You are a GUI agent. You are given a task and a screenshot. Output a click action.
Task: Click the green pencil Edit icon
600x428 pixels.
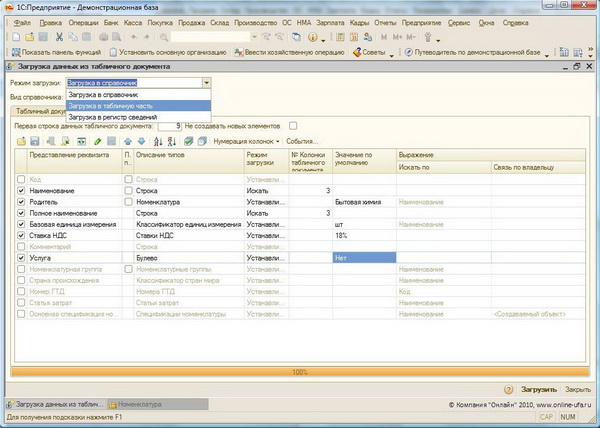click(98, 141)
